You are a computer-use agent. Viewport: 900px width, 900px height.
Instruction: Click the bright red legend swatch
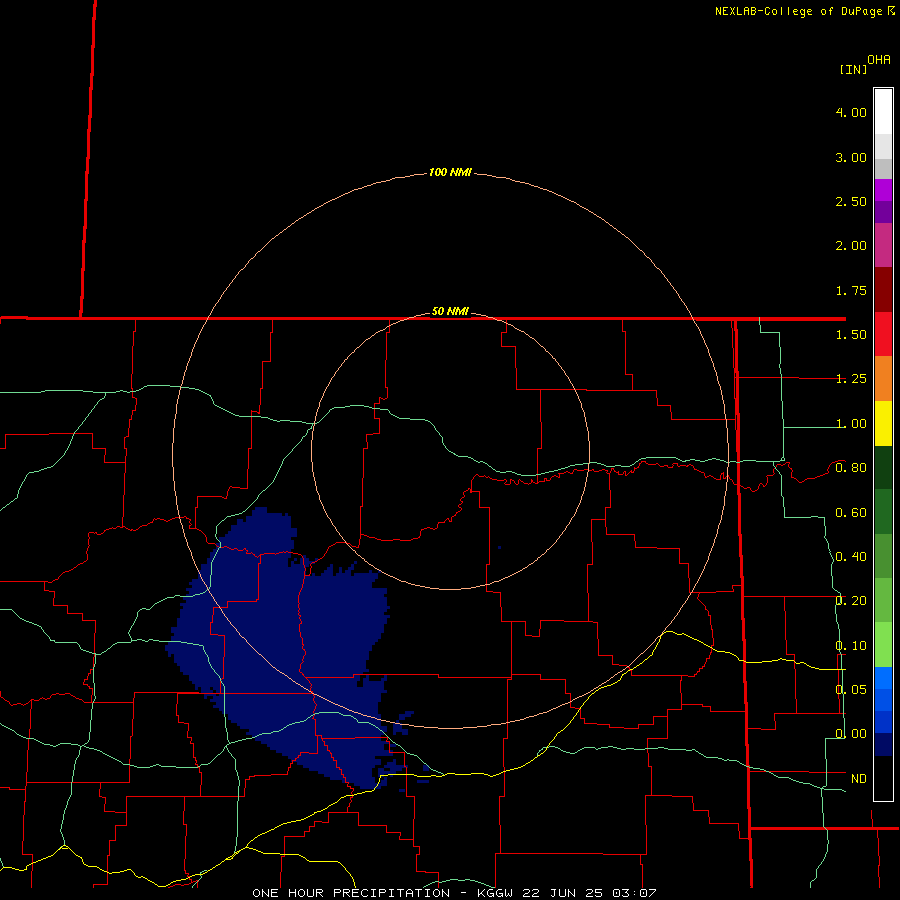[x=883, y=334]
